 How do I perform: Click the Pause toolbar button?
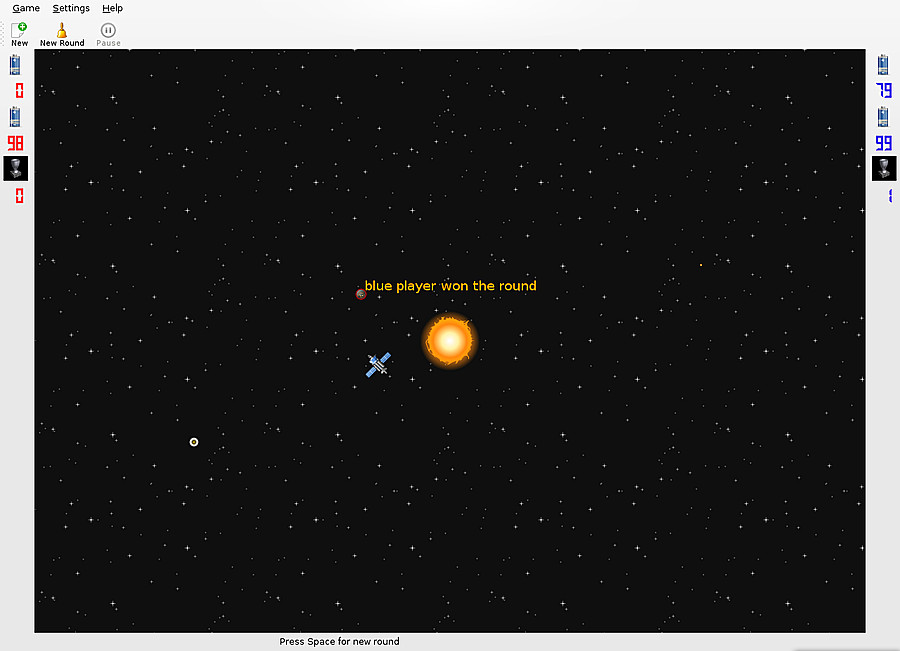pyautogui.click(x=108, y=34)
